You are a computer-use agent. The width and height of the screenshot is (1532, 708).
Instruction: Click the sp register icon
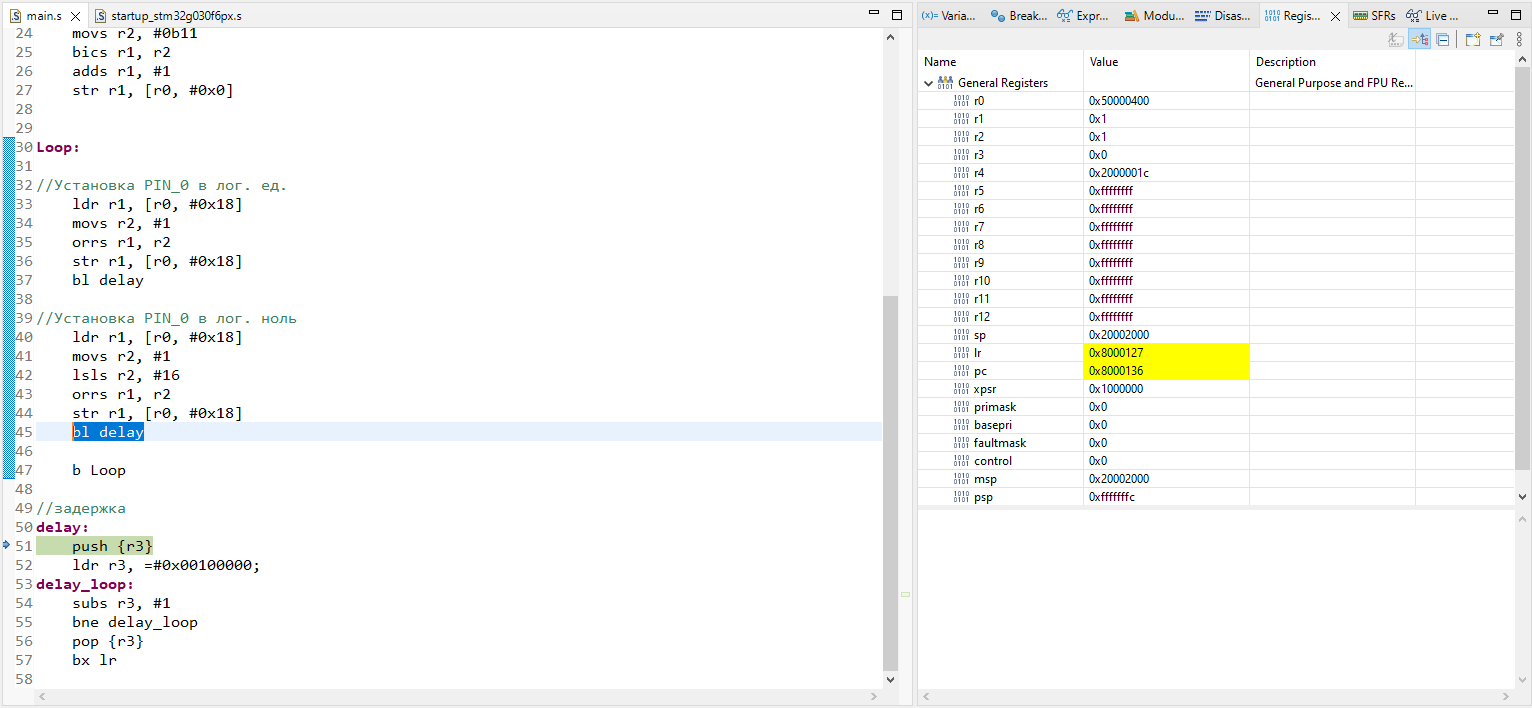962,335
